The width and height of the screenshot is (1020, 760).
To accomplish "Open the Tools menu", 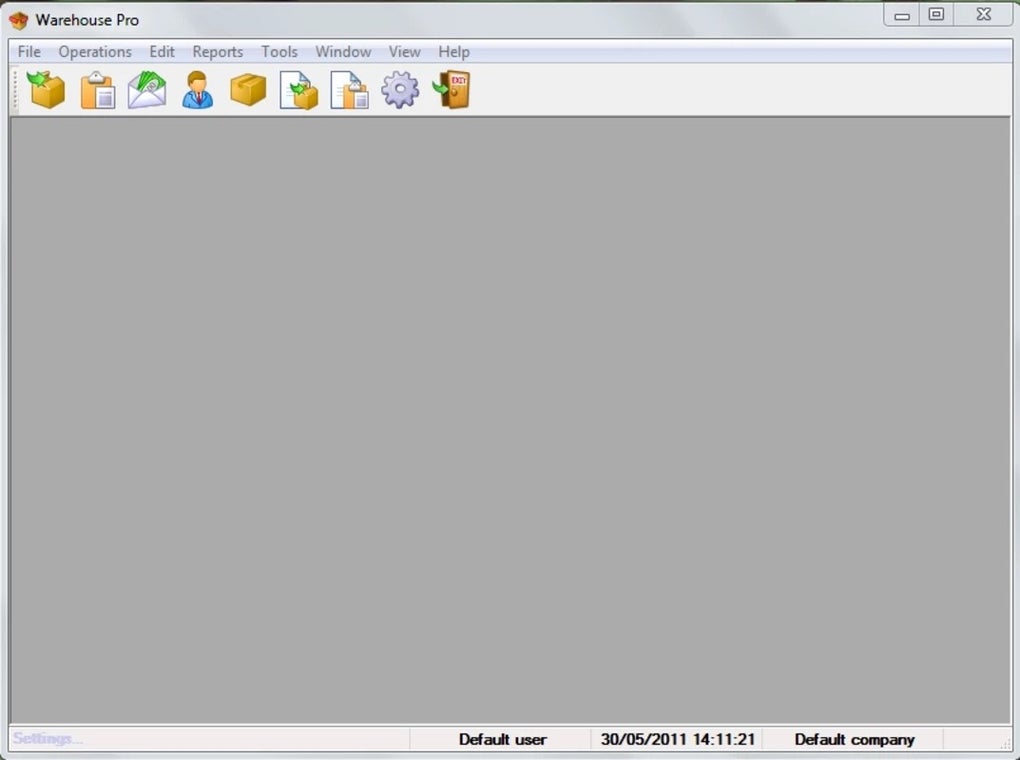I will coord(279,51).
